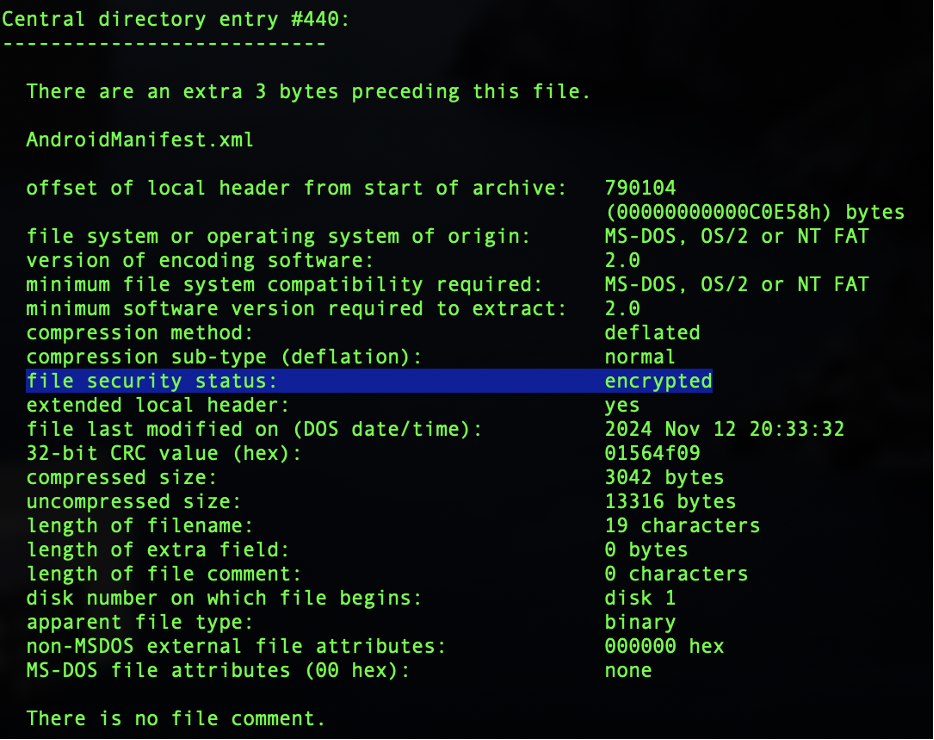Select timestamp '2024 Nov 12 20:33:32'
The image size is (934, 740).
[724, 430]
